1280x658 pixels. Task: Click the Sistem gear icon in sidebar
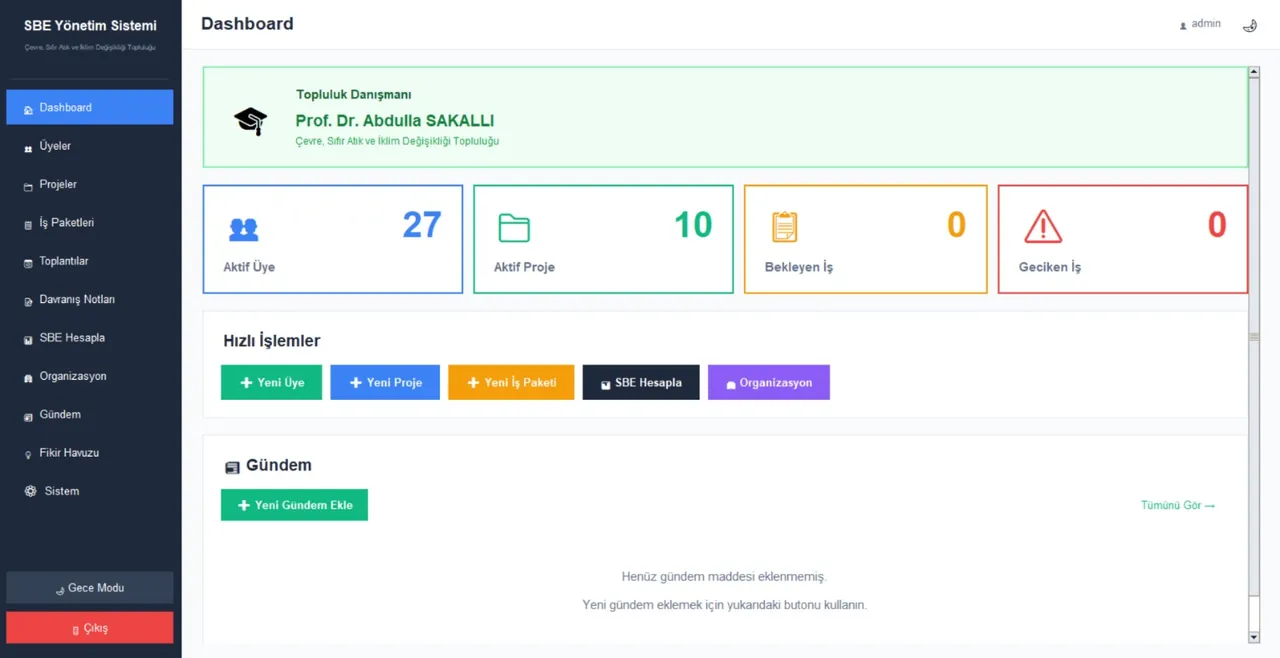pyautogui.click(x=31, y=491)
